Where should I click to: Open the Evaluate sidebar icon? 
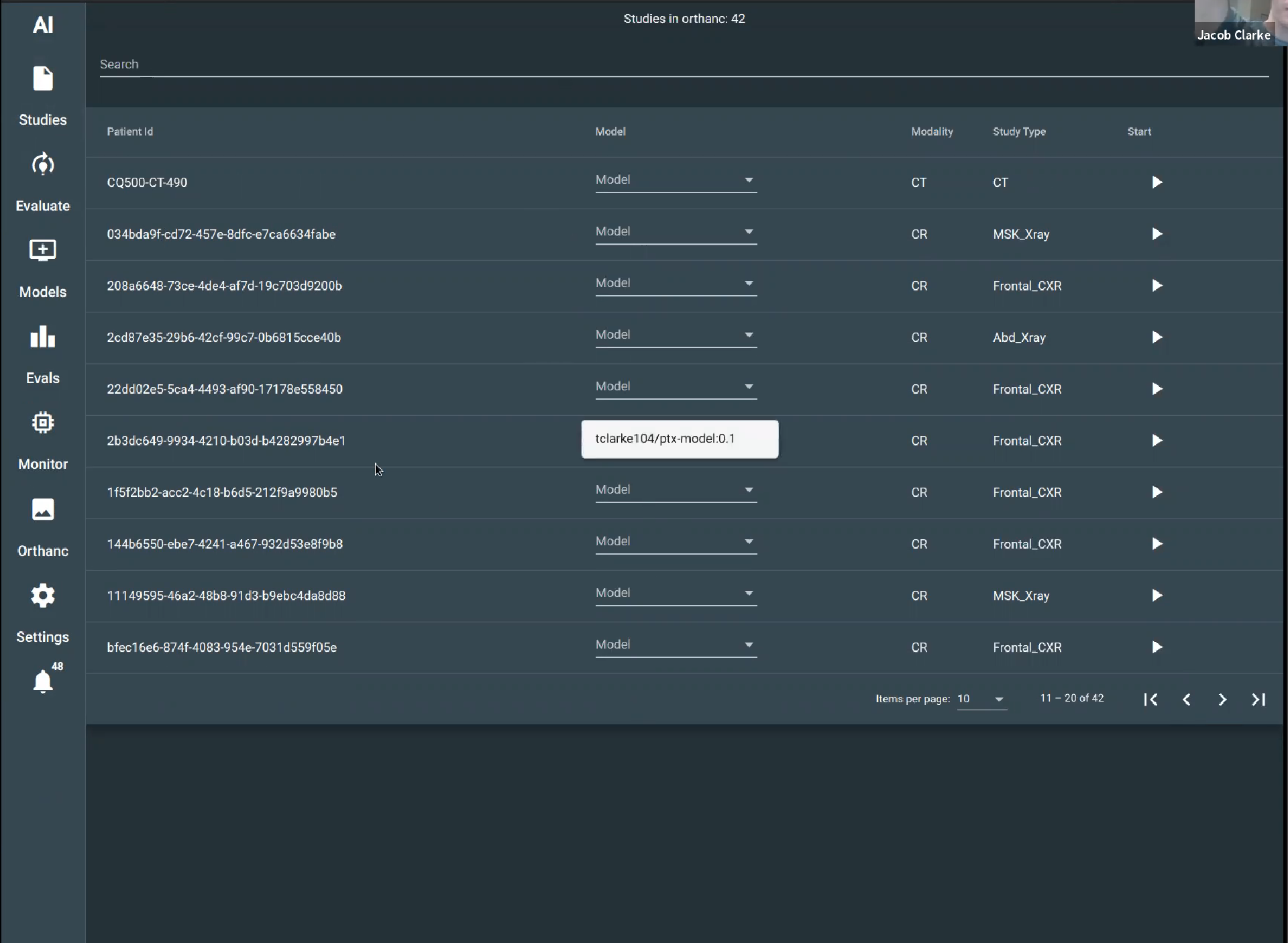pyautogui.click(x=43, y=164)
